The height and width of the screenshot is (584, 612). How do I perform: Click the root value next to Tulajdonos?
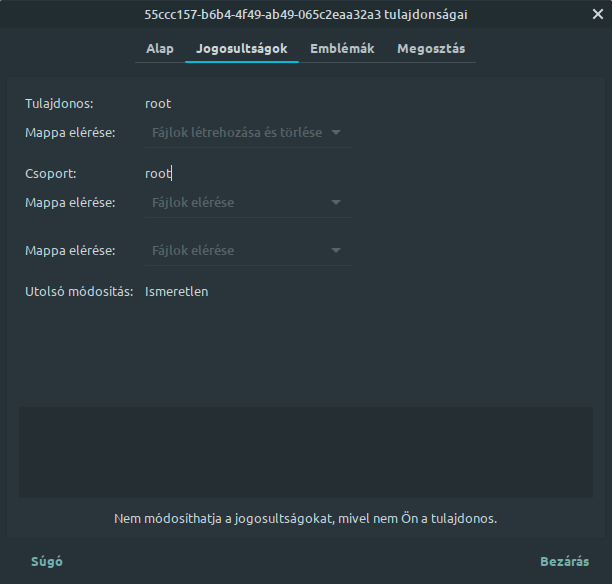[x=158, y=104]
